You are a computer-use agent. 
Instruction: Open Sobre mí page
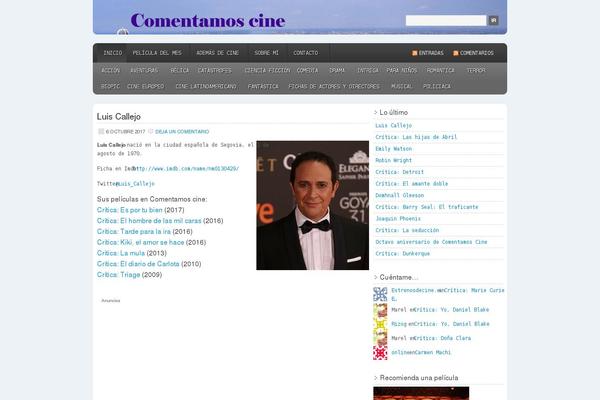click(x=266, y=53)
